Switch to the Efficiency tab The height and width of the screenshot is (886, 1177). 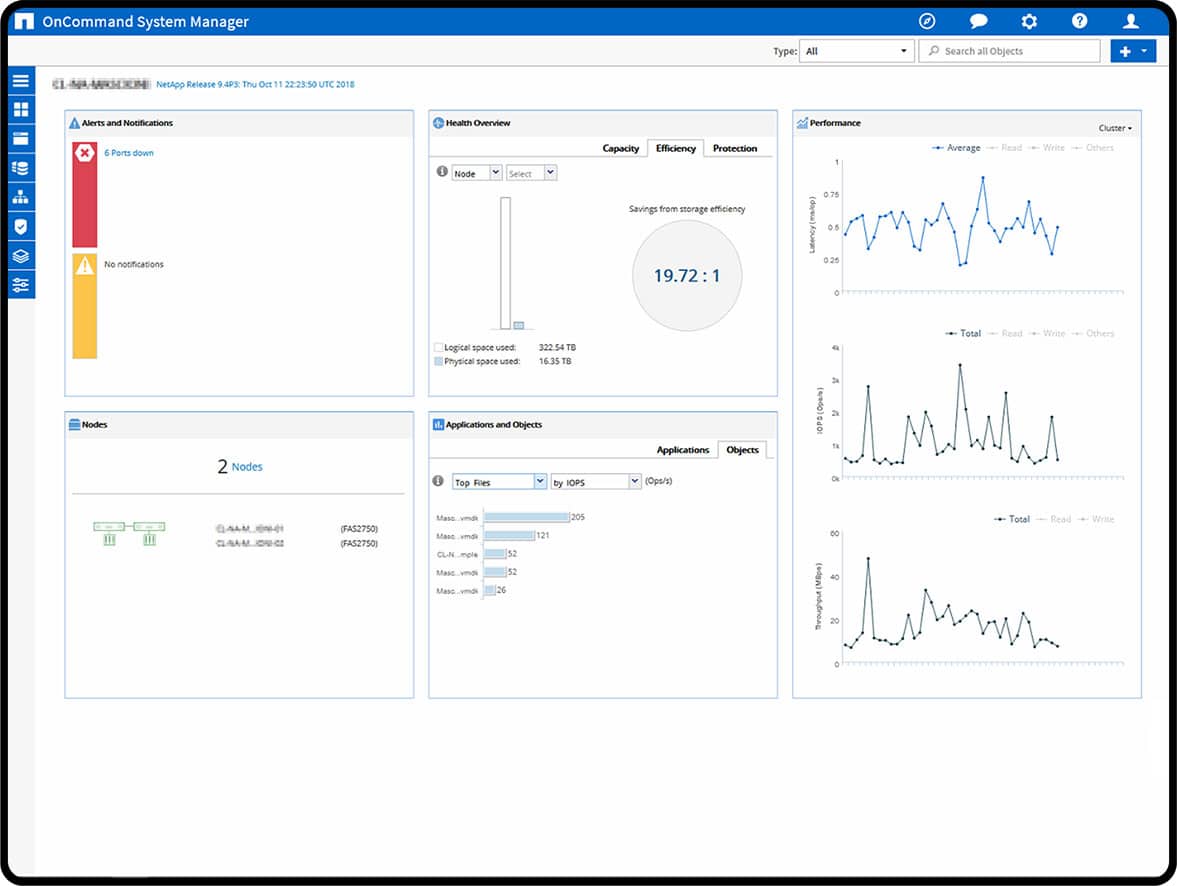pyautogui.click(x=676, y=149)
